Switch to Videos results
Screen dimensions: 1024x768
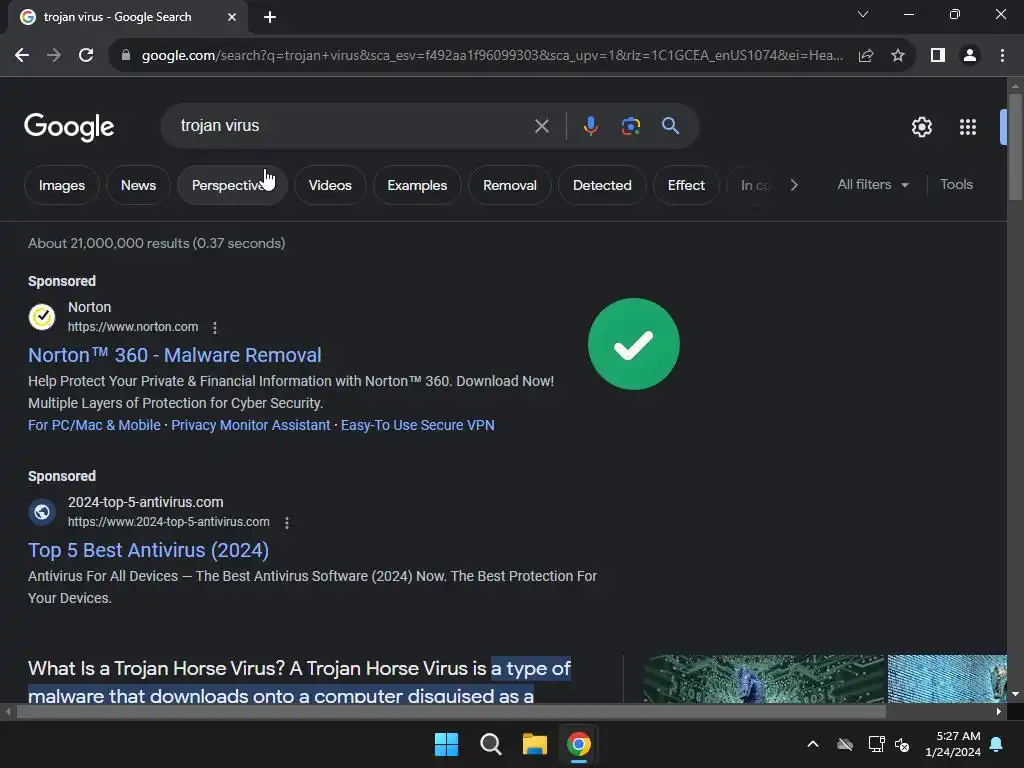330,185
